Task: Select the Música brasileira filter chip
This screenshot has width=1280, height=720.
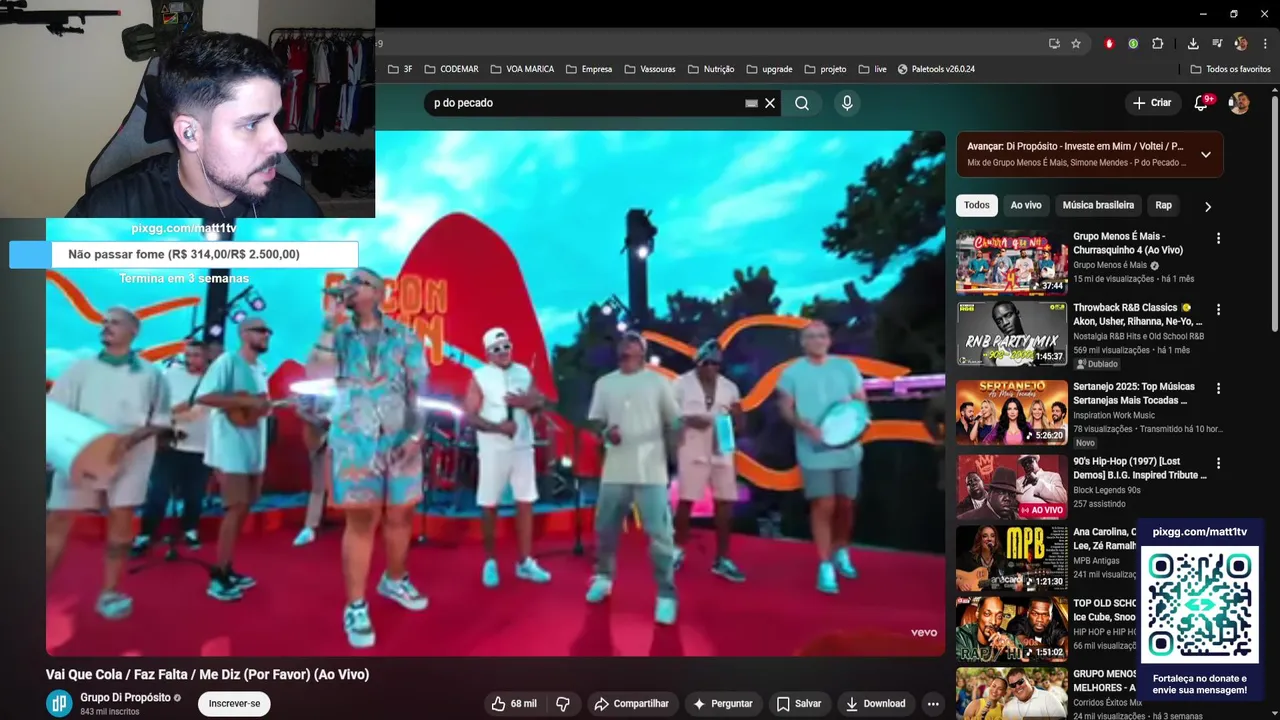Action: coord(1098,205)
